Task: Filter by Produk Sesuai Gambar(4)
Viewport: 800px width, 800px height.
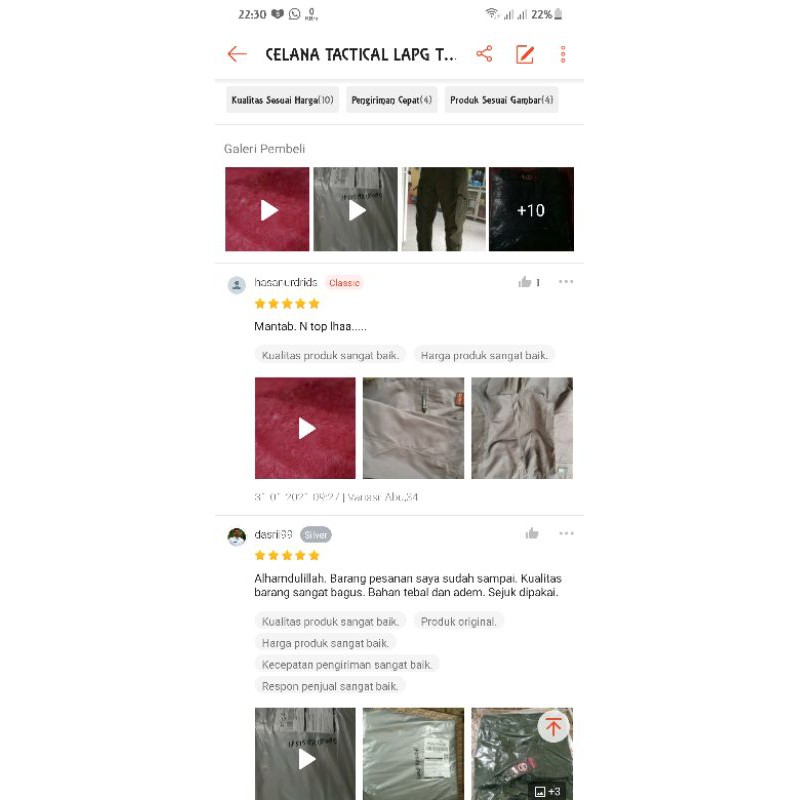Action: (x=502, y=100)
